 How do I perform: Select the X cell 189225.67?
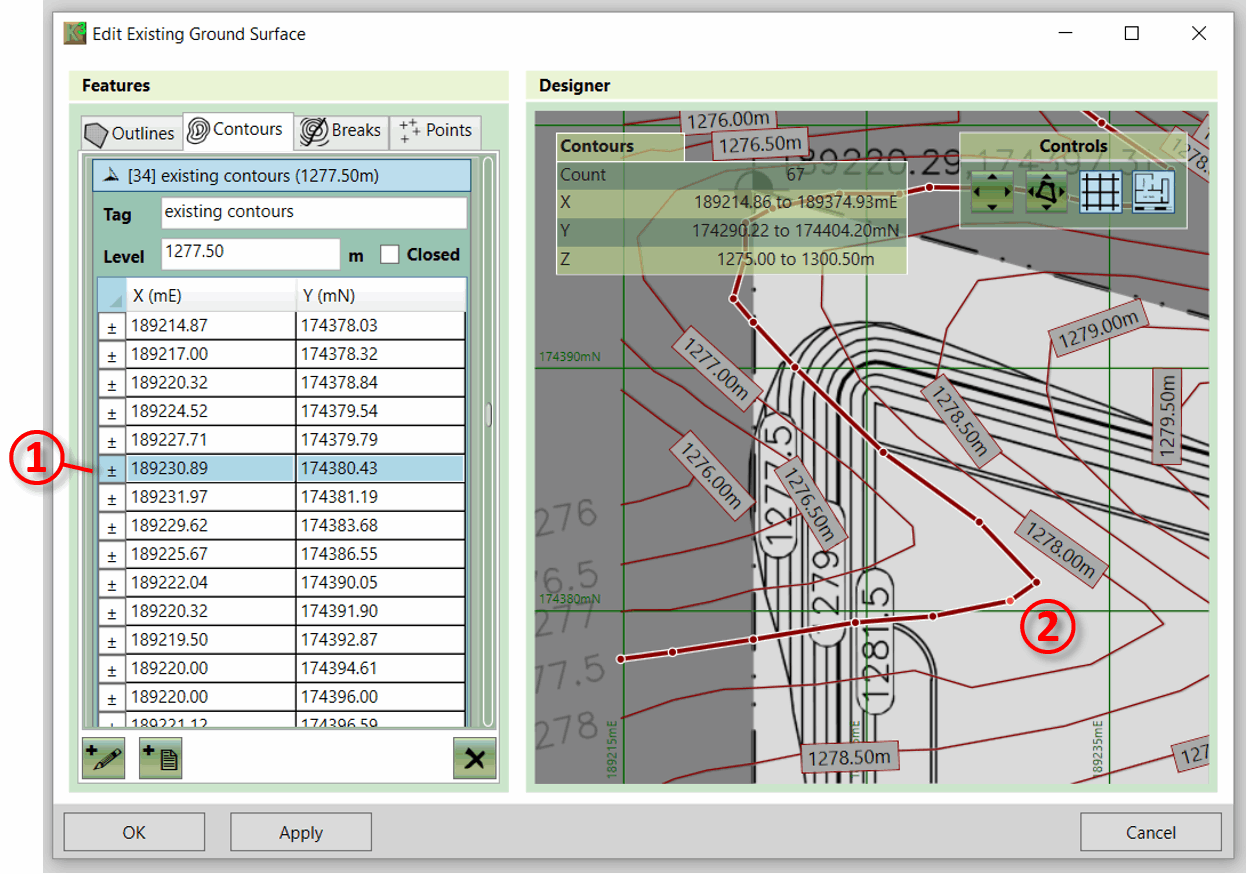[211, 554]
